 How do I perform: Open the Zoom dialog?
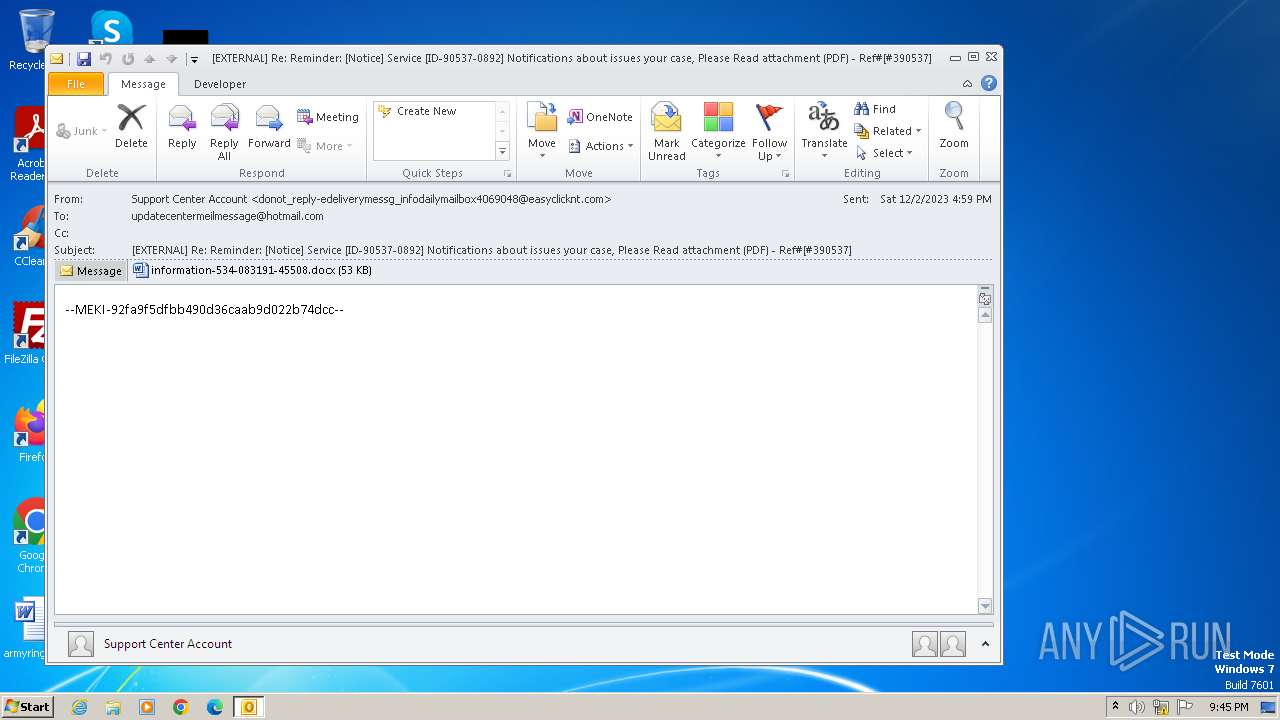tap(954, 127)
